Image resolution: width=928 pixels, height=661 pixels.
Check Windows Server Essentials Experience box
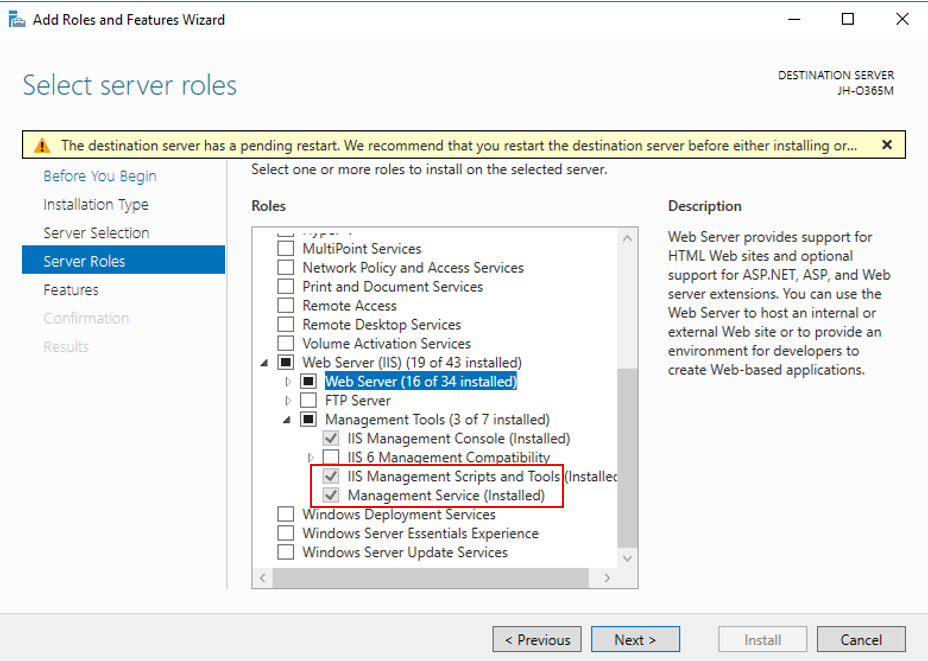coord(286,533)
